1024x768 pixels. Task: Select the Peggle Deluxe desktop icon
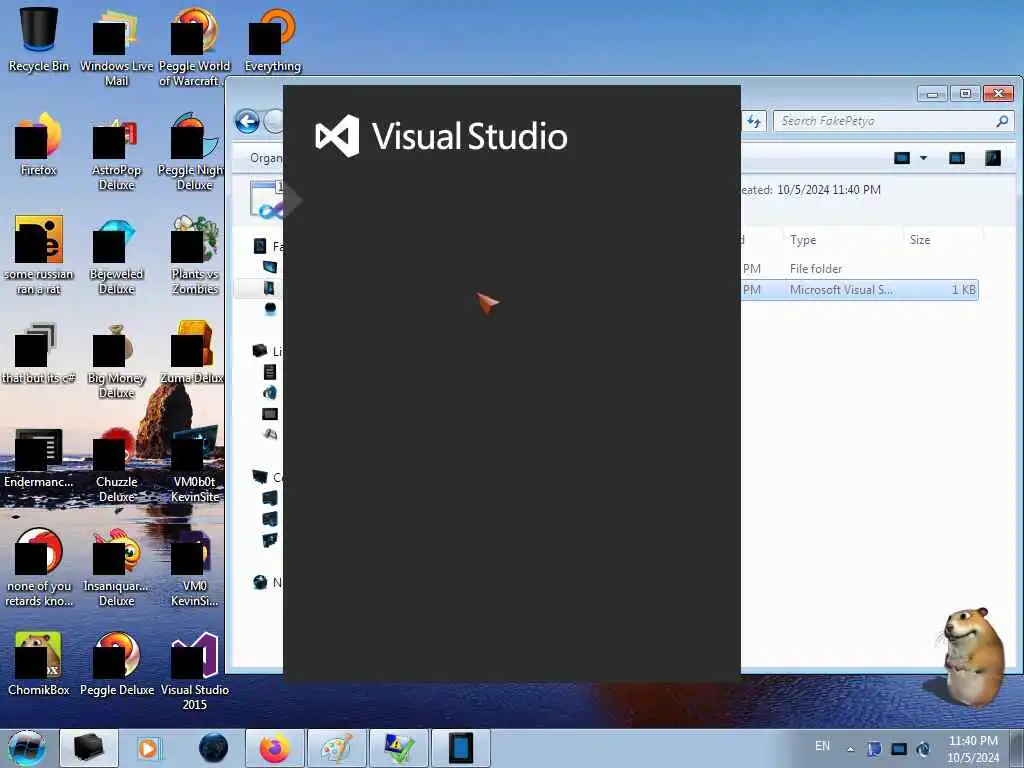(x=116, y=664)
